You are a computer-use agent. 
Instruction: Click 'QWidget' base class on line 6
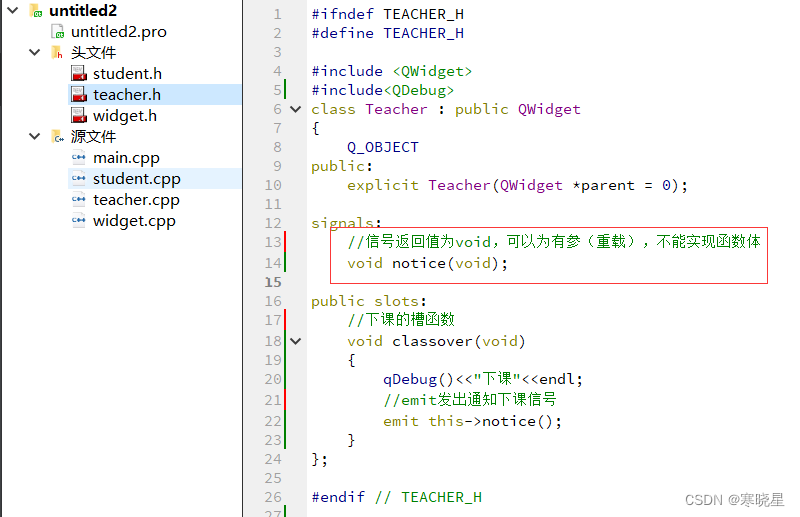pyautogui.click(x=549, y=109)
